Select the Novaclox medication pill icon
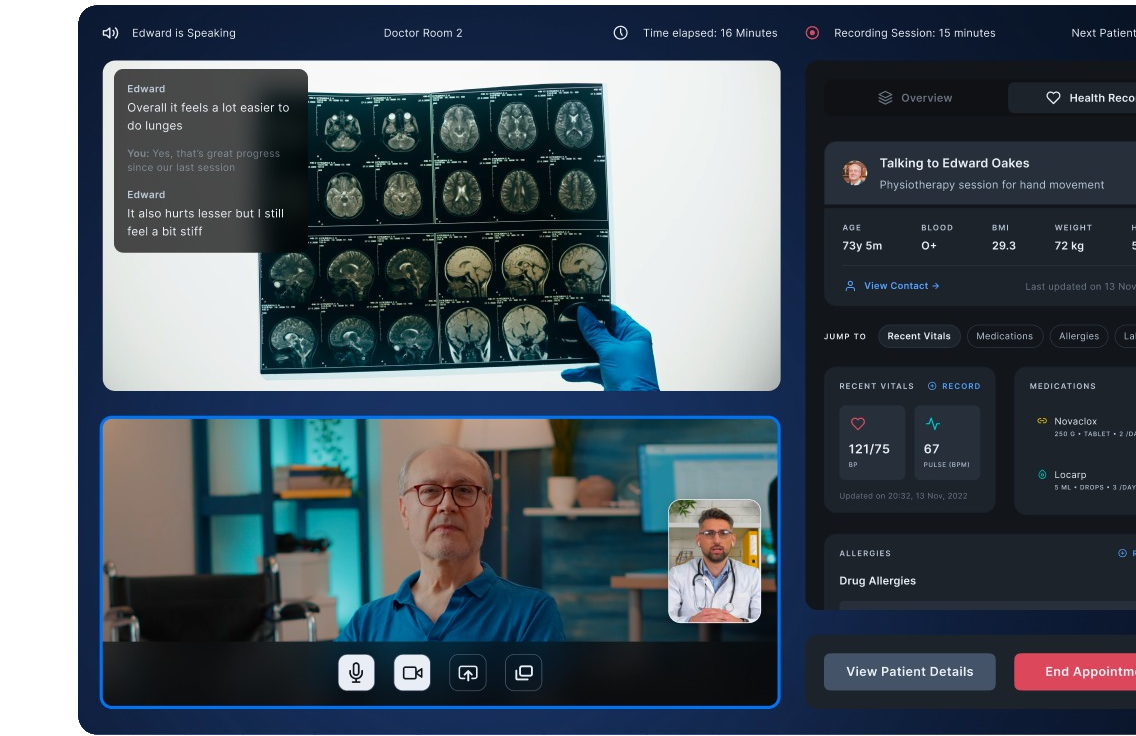 (1042, 421)
